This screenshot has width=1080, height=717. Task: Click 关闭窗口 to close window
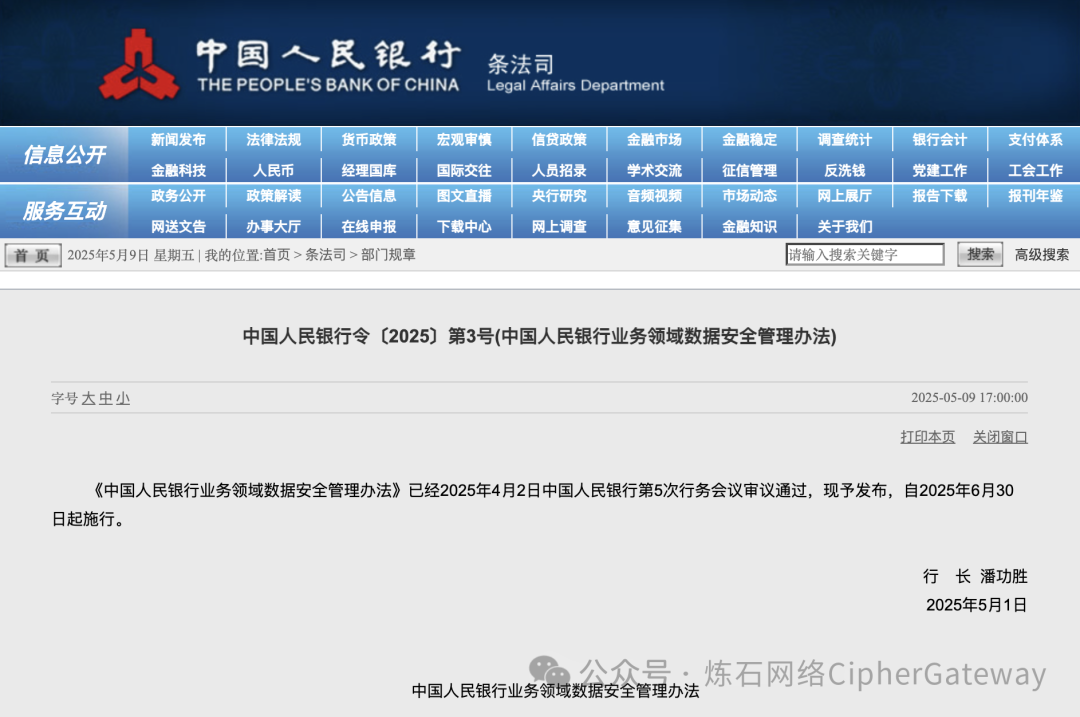click(x=1000, y=437)
